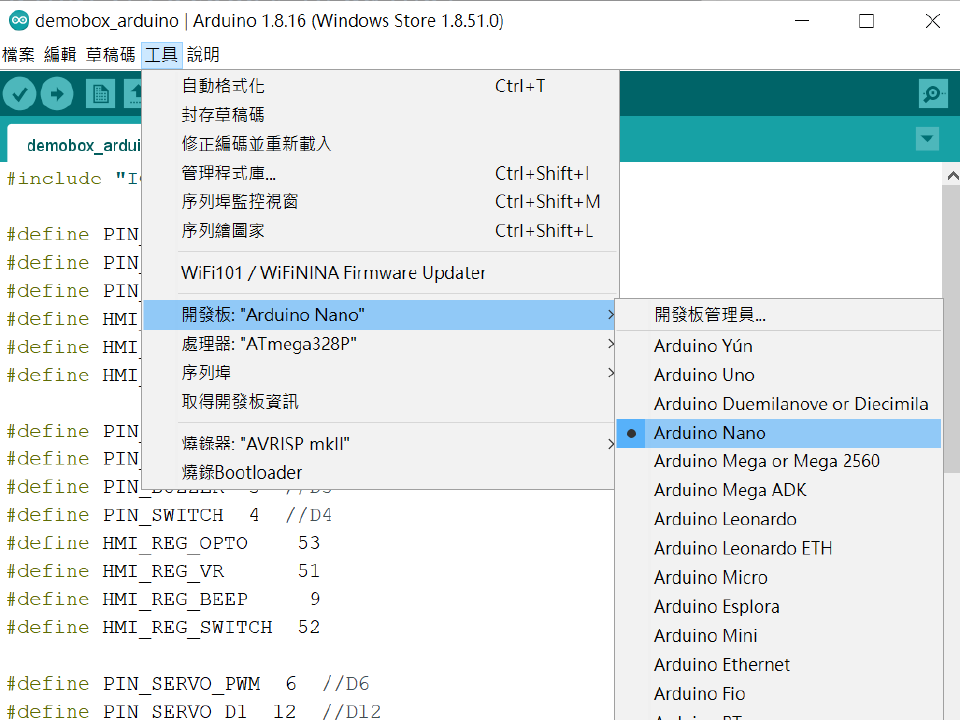Click the Upload arrow icon
960x720 pixels.
pyautogui.click(x=57, y=94)
